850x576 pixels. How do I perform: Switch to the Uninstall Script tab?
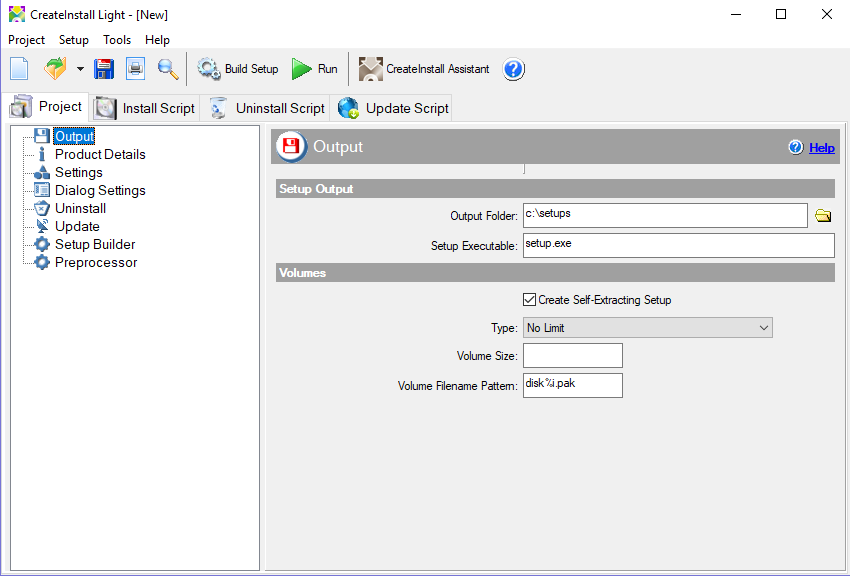(x=266, y=108)
